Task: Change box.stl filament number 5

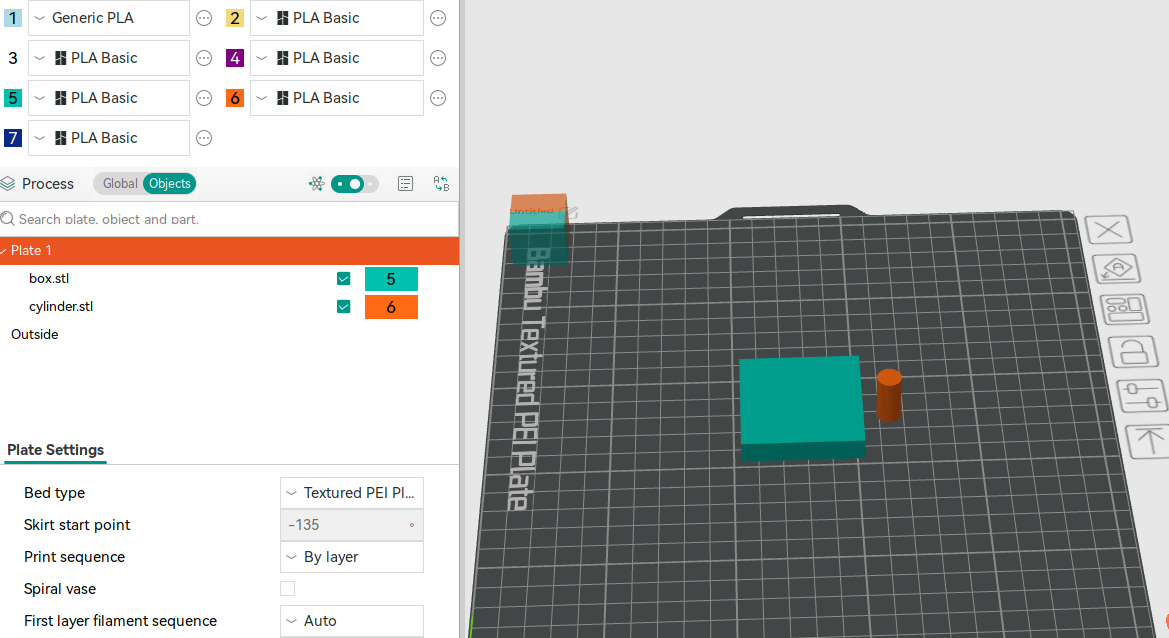Action: [391, 279]
